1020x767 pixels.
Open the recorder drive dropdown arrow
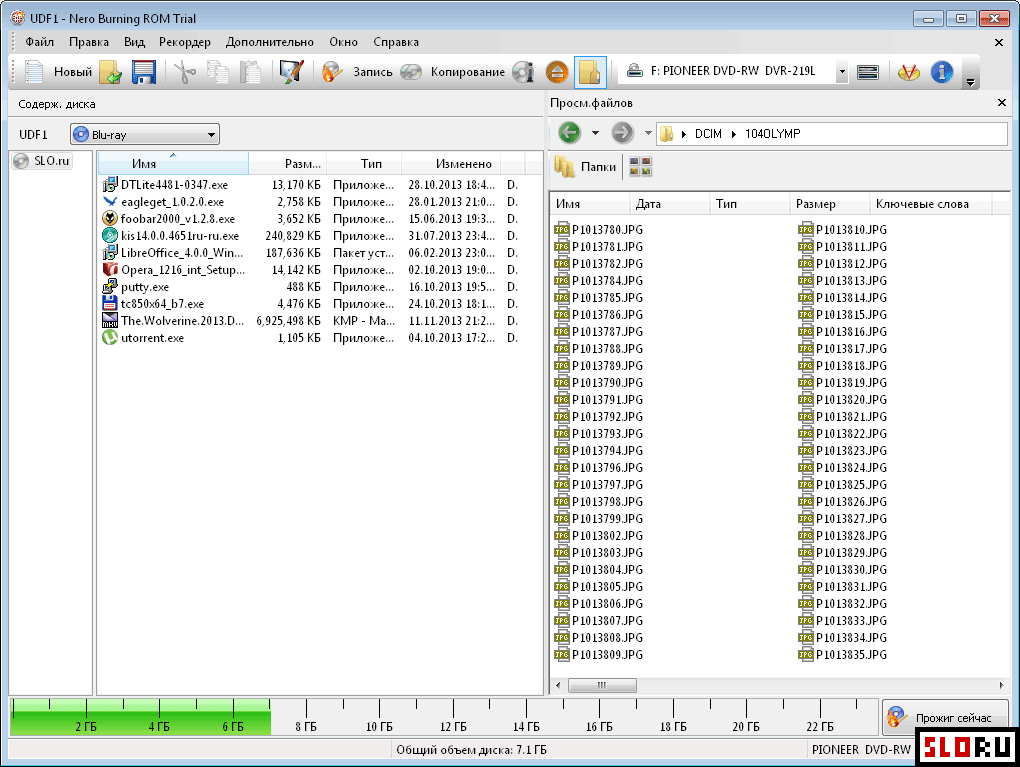842,72
